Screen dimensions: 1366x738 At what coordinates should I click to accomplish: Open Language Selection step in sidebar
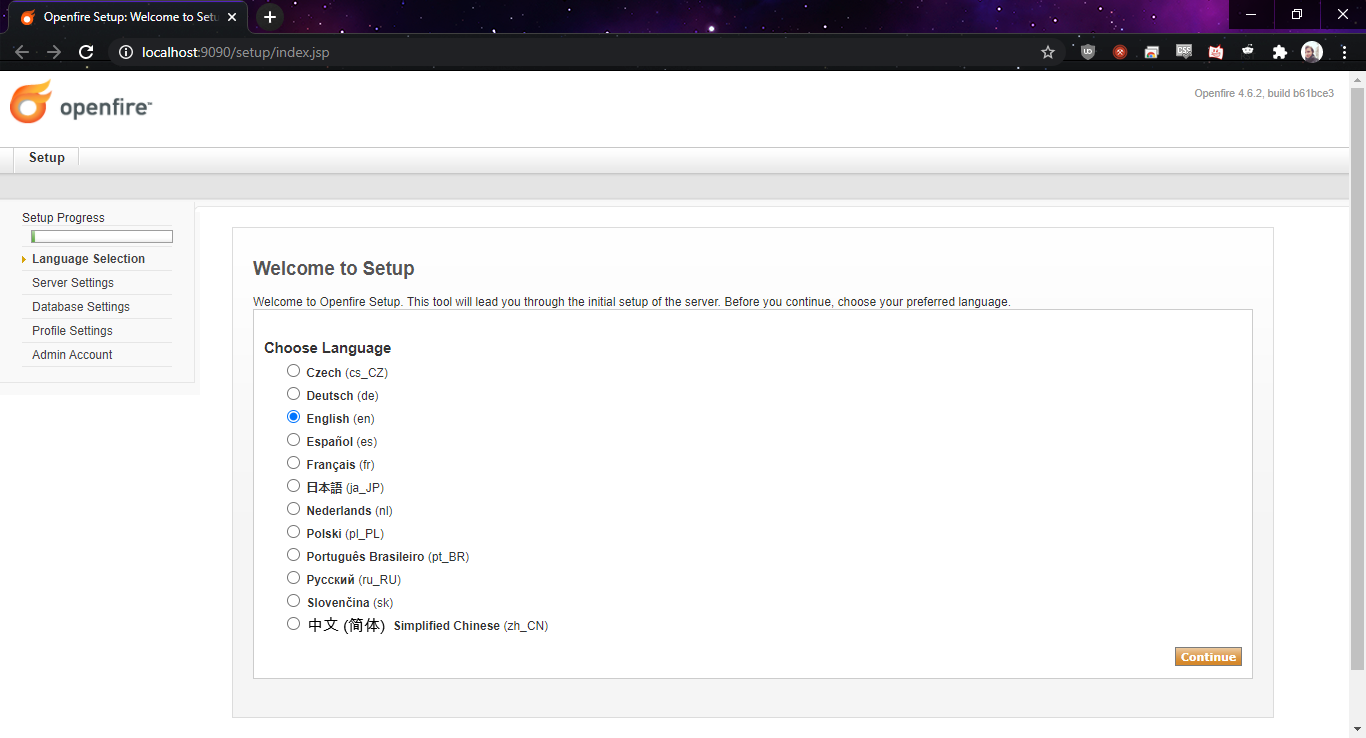click(88, 259)
